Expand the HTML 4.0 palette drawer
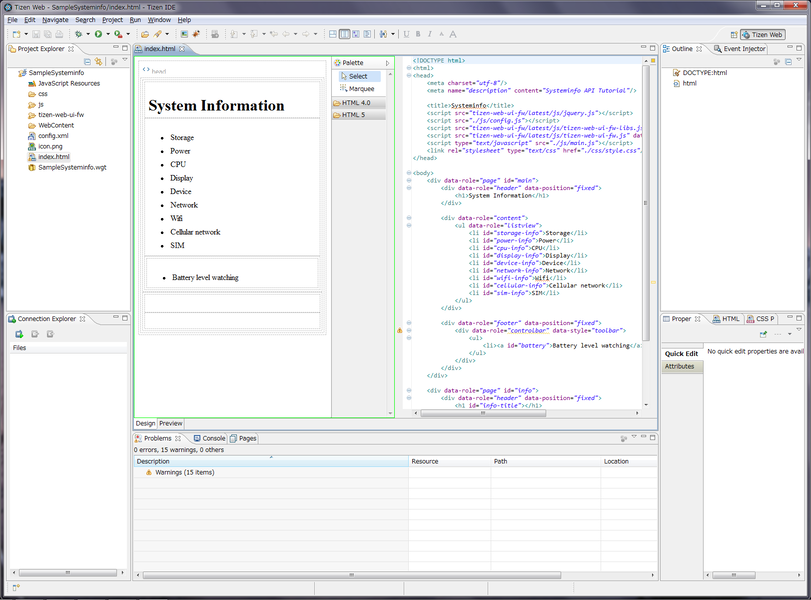Viewport: 811px width, 600px height. click(359, 103)
